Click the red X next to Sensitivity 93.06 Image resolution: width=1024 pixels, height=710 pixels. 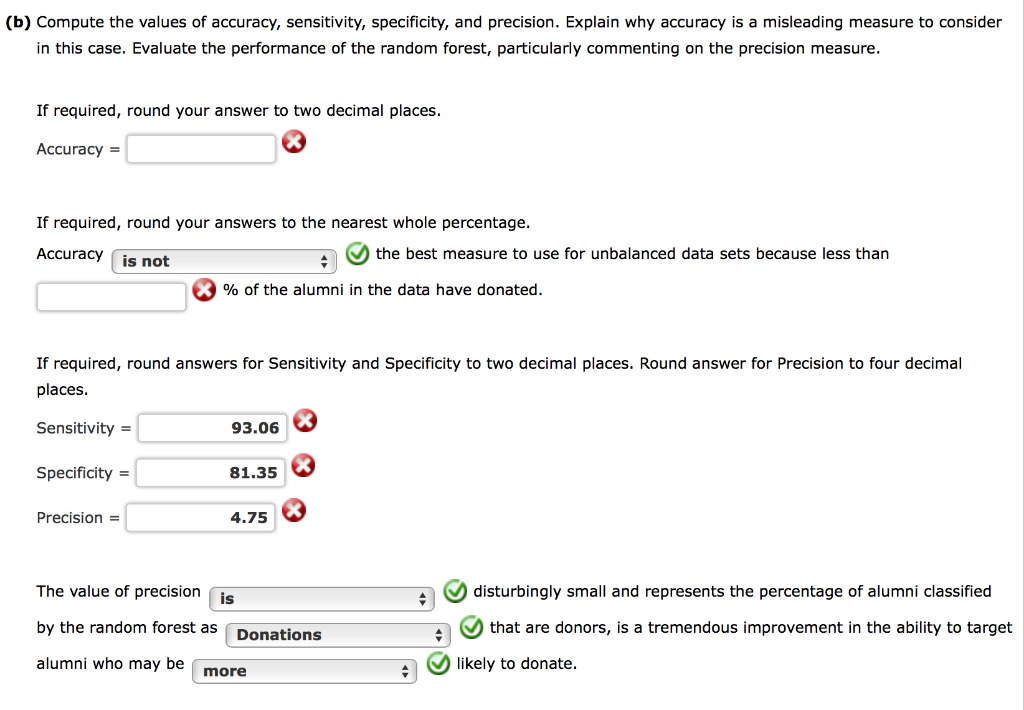point(304,421)
